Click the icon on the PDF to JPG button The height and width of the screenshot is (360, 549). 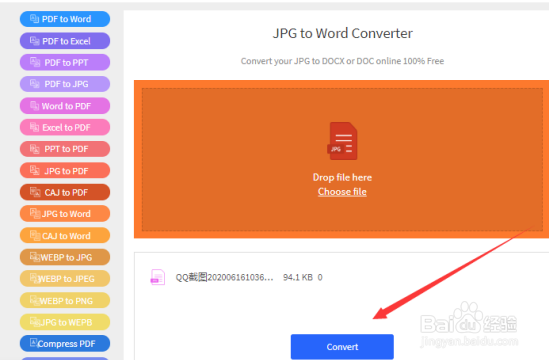pyautogui.click(x=35, y=84)
